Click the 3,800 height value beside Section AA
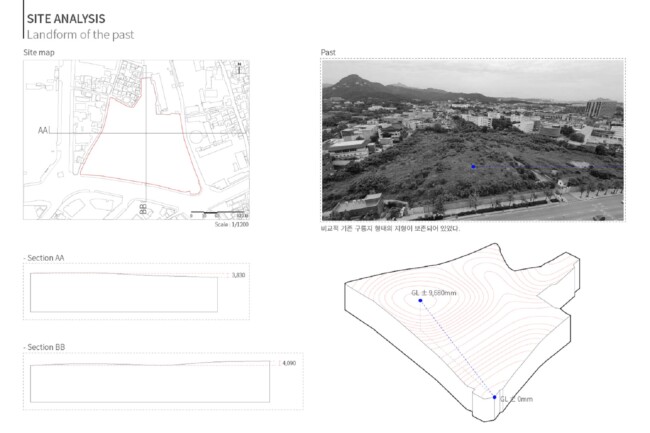 [x=238, y=274]
